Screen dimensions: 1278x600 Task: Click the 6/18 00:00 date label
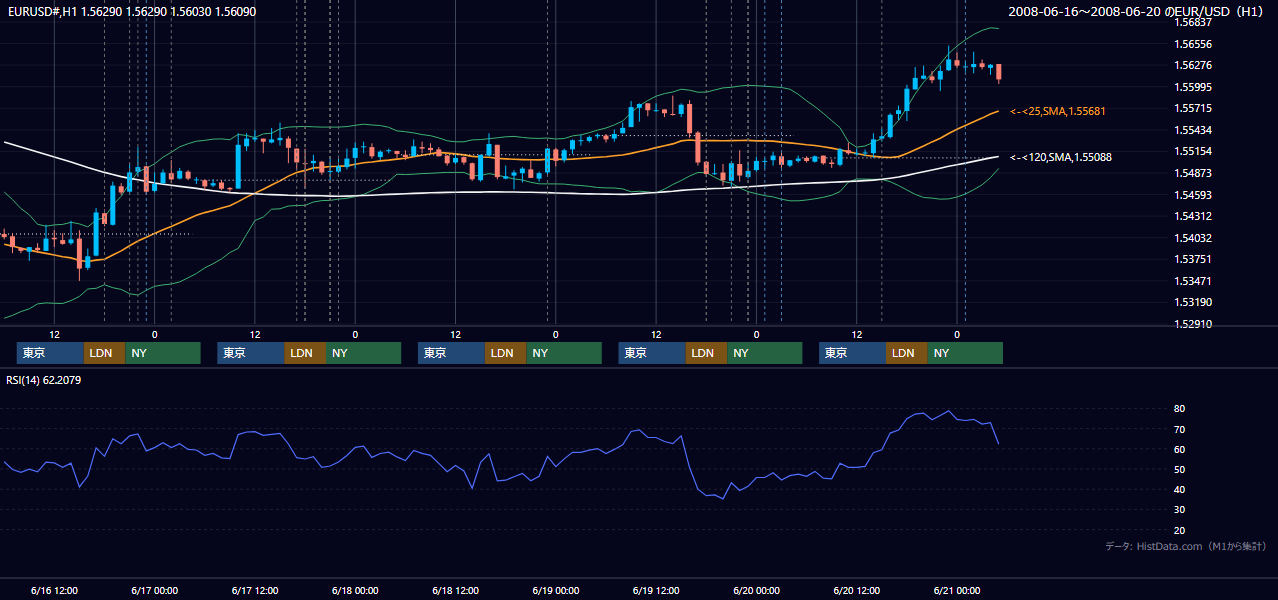coord(355,591)
